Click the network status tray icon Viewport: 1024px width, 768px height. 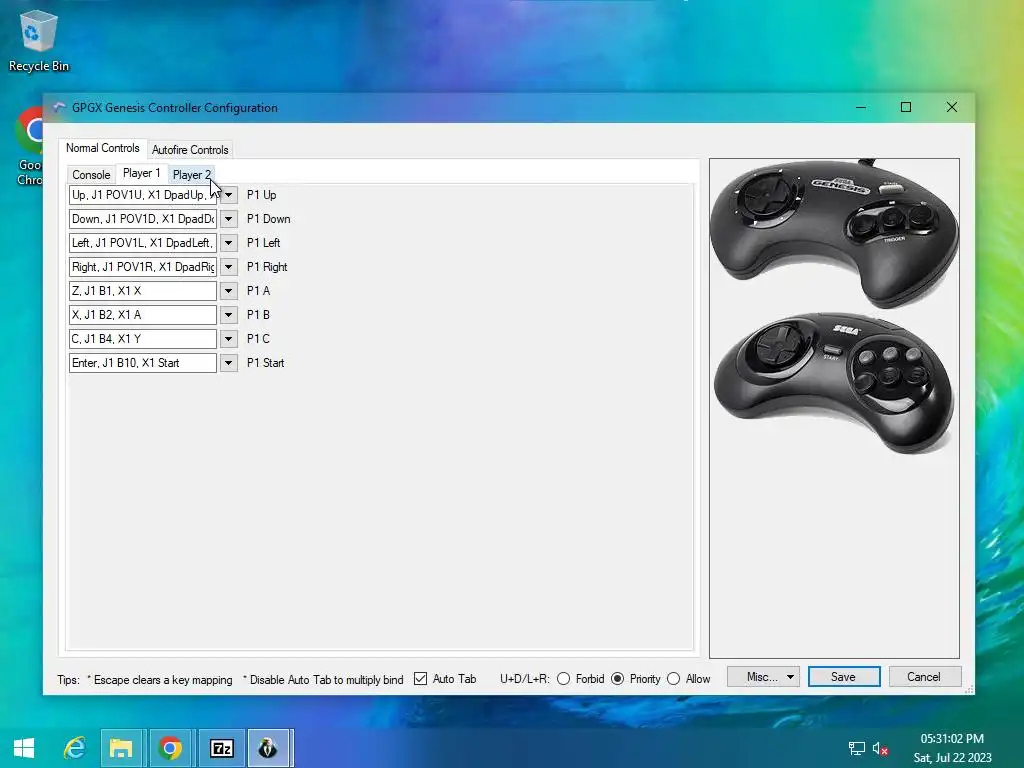click(x=856, y=748)
